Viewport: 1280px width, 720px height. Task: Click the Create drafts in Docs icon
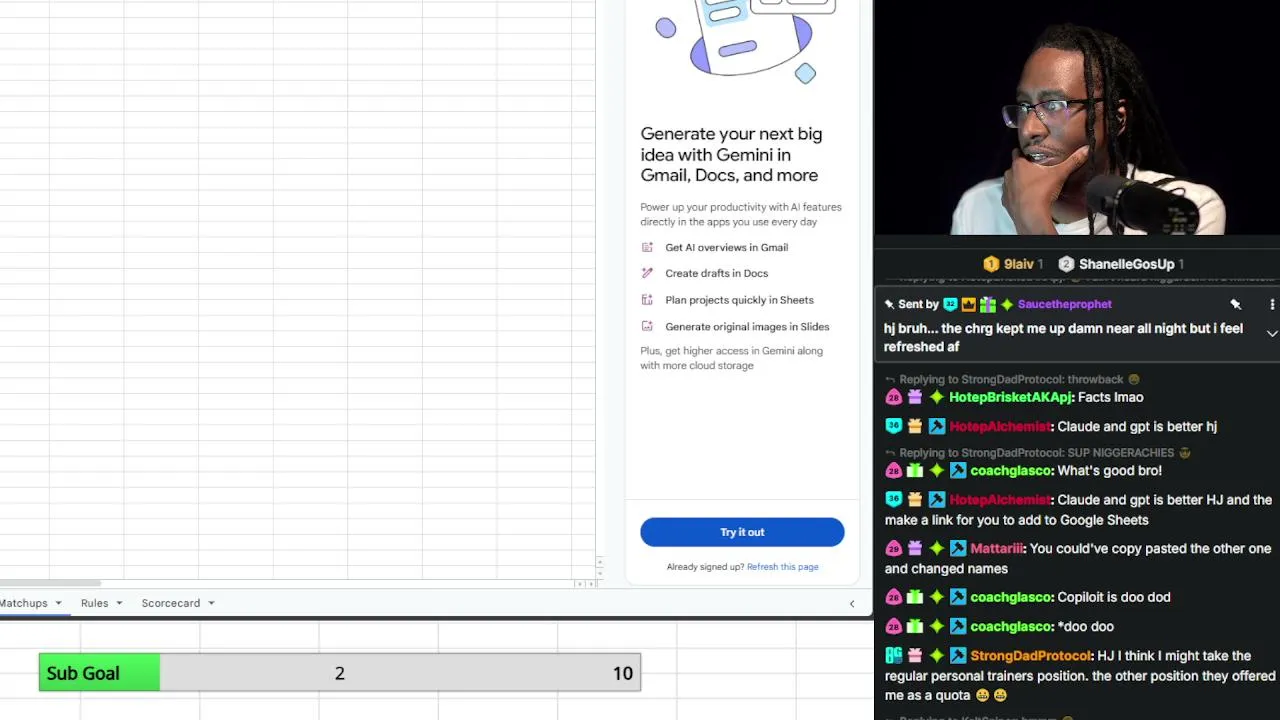(647, 273)
